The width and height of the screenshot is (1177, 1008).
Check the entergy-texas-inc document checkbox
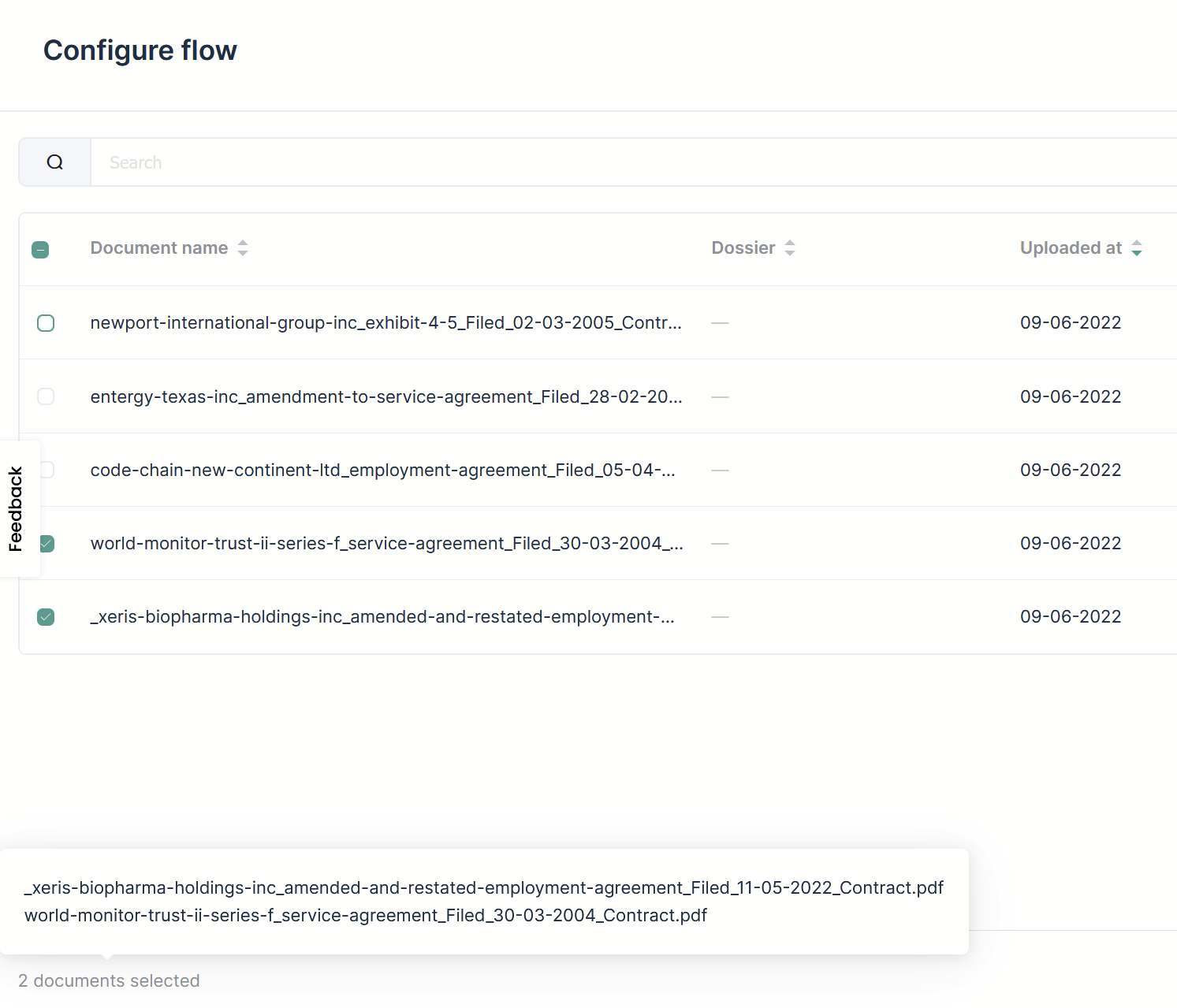pyautogui.click(x=46, y=396)
